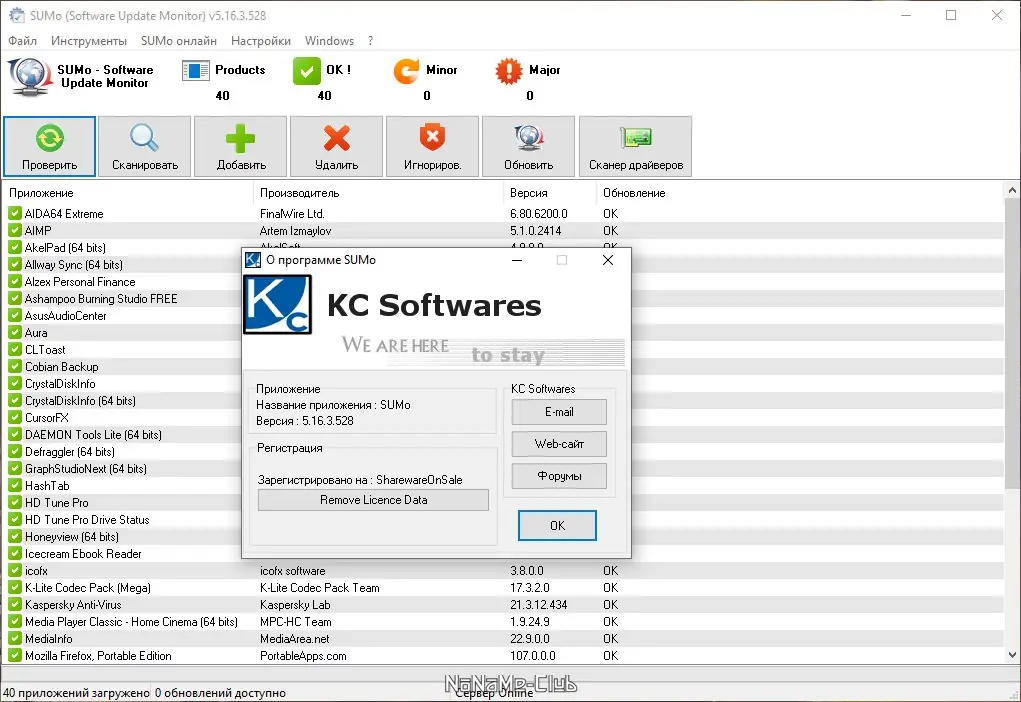Select the Ashampoo Burning Studio FREE row
This screenshot has width=1021, height=702.
(124, 298)
